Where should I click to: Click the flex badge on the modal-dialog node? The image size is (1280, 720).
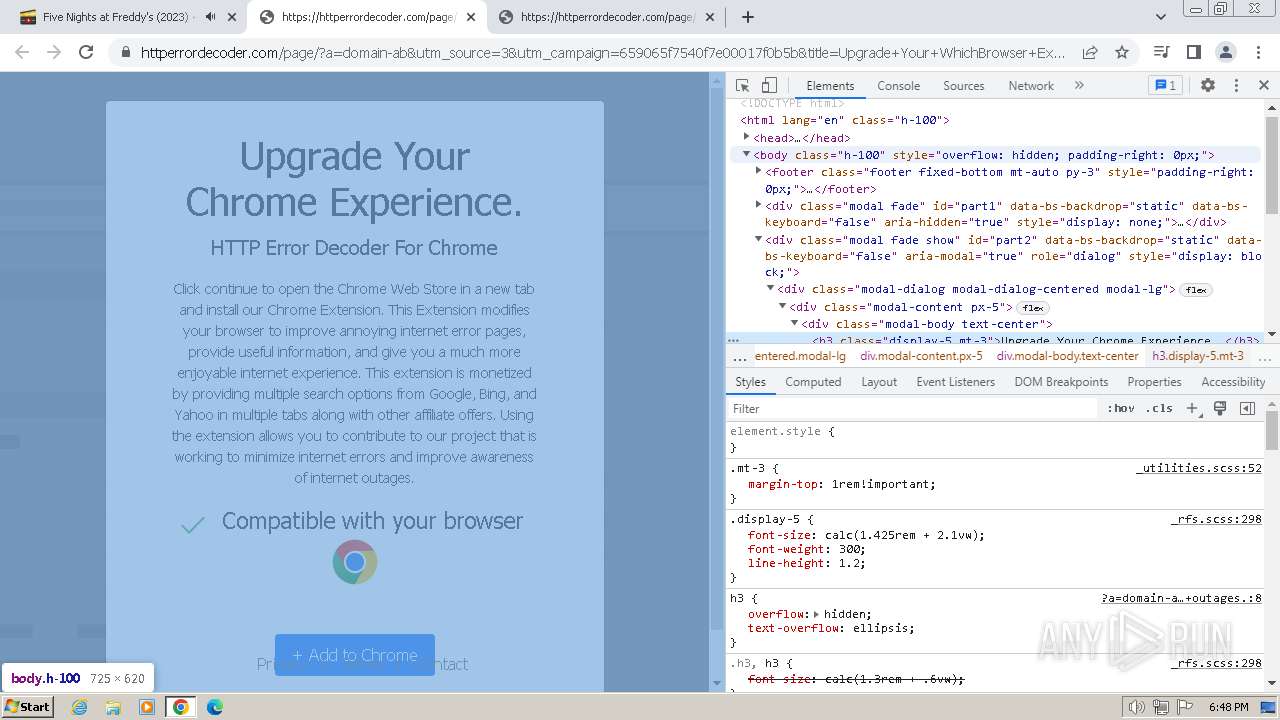coord(1195,290)
